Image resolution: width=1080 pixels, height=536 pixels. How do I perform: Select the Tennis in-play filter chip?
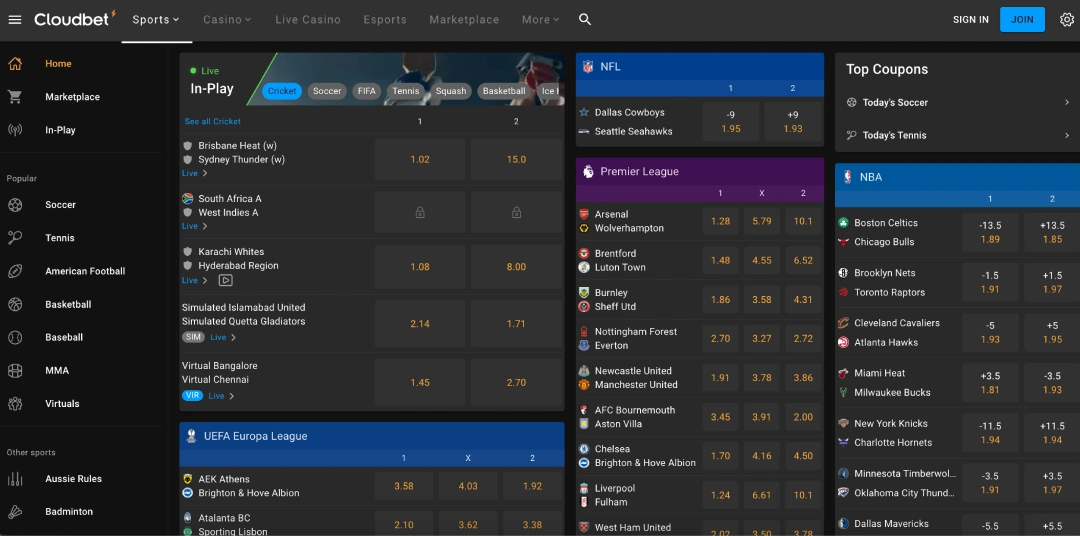406,91
